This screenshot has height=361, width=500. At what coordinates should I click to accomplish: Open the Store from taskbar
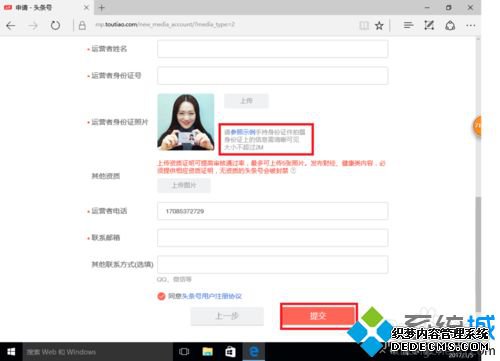[230, 352]
